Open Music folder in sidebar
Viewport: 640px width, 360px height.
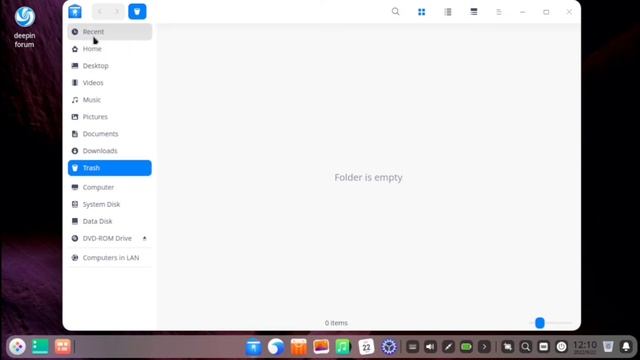tap(109, 100)
